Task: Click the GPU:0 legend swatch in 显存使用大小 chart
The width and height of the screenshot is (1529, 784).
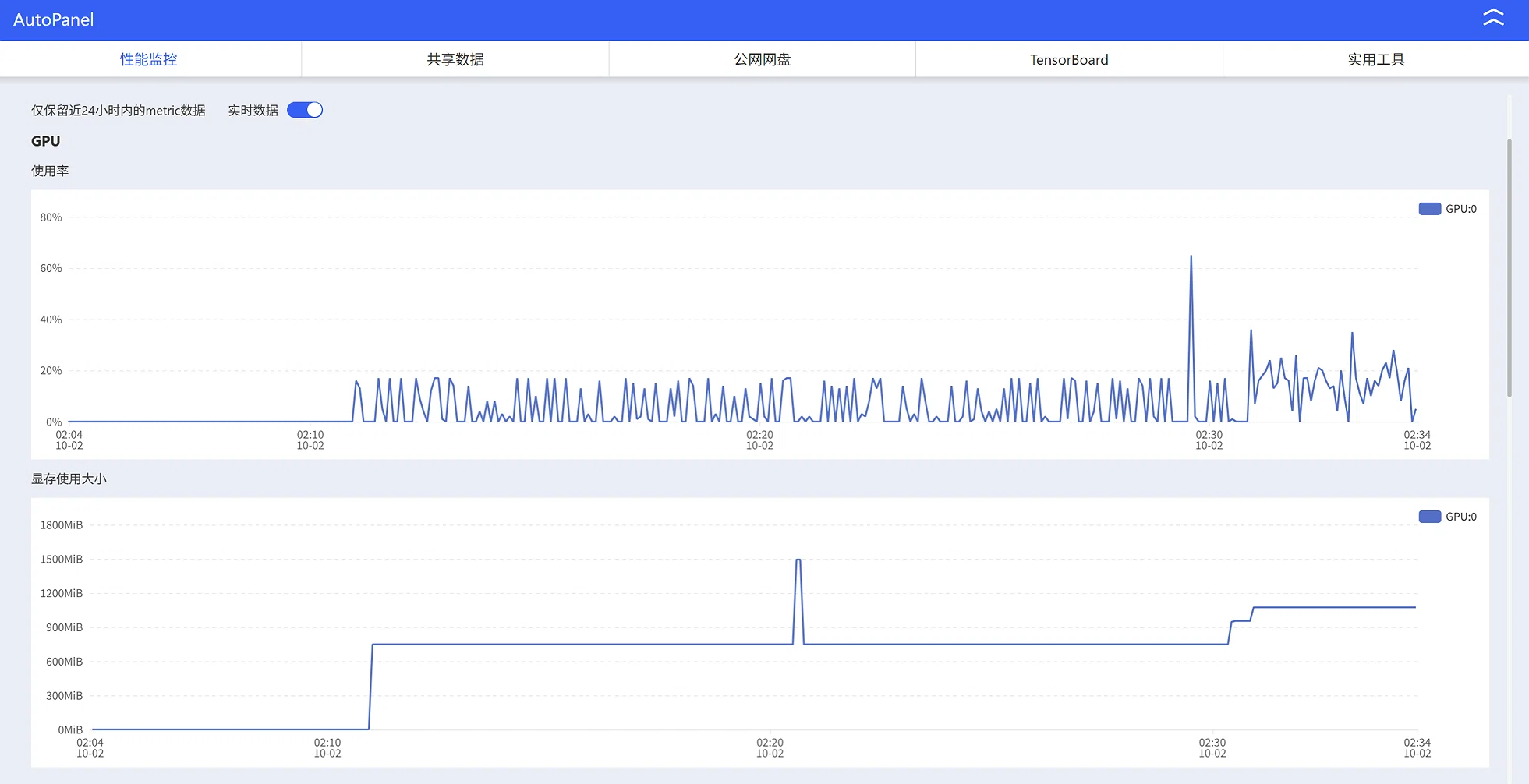Action: 1429,517
